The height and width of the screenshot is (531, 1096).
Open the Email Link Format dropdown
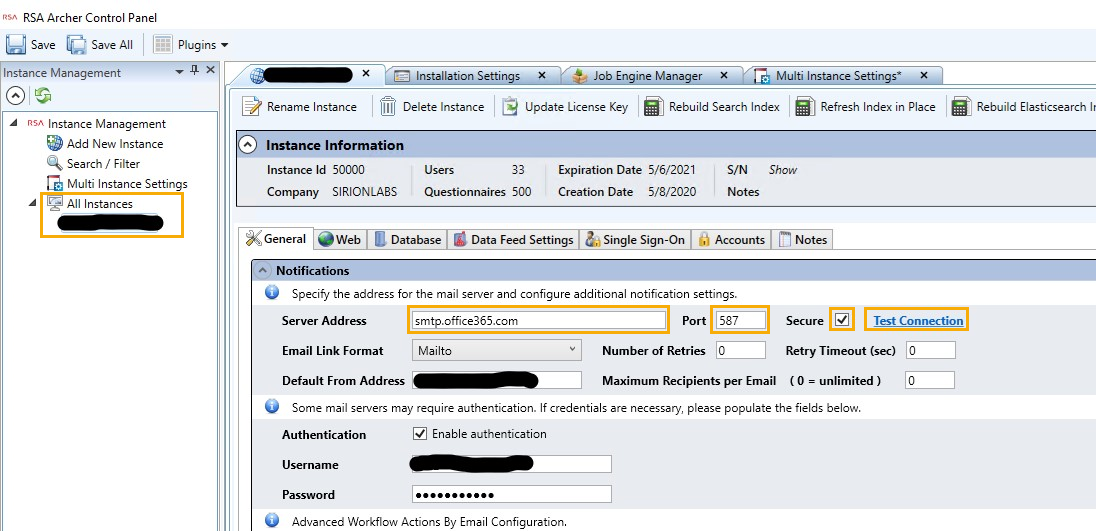(496, 350)
